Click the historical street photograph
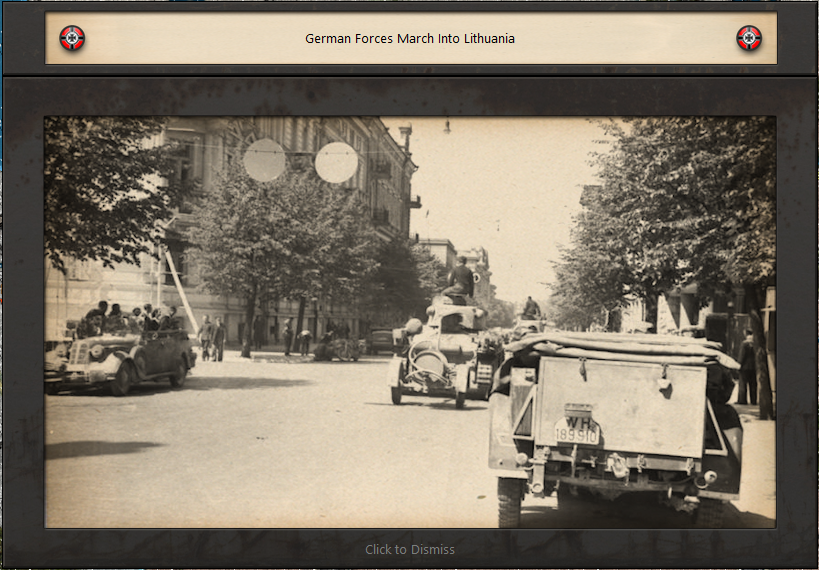 [410, 322]
